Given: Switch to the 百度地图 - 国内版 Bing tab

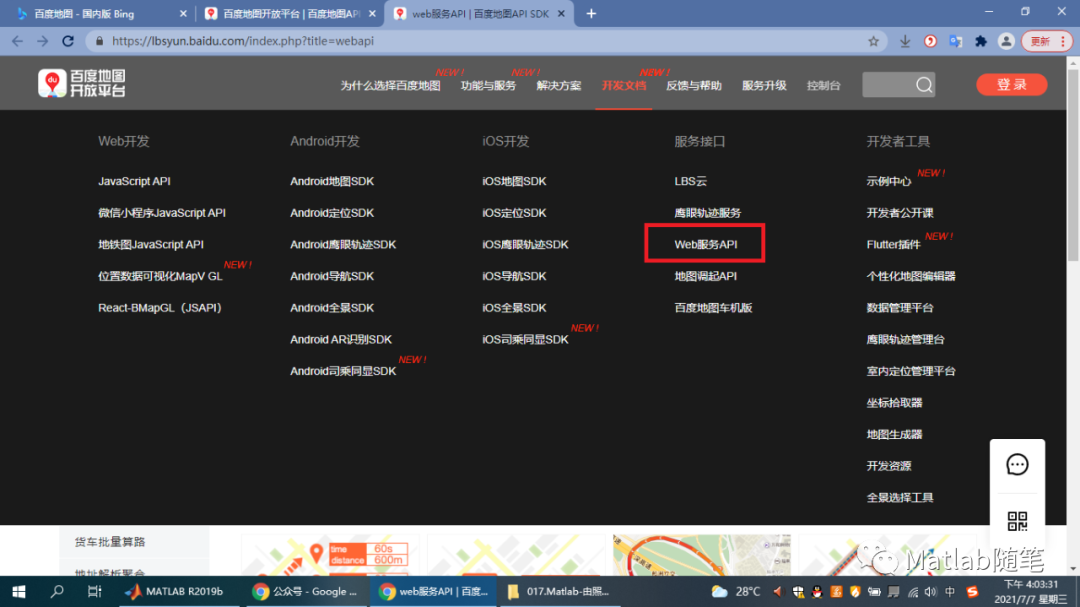Looking at the screenshot, I should click(98, 14).
